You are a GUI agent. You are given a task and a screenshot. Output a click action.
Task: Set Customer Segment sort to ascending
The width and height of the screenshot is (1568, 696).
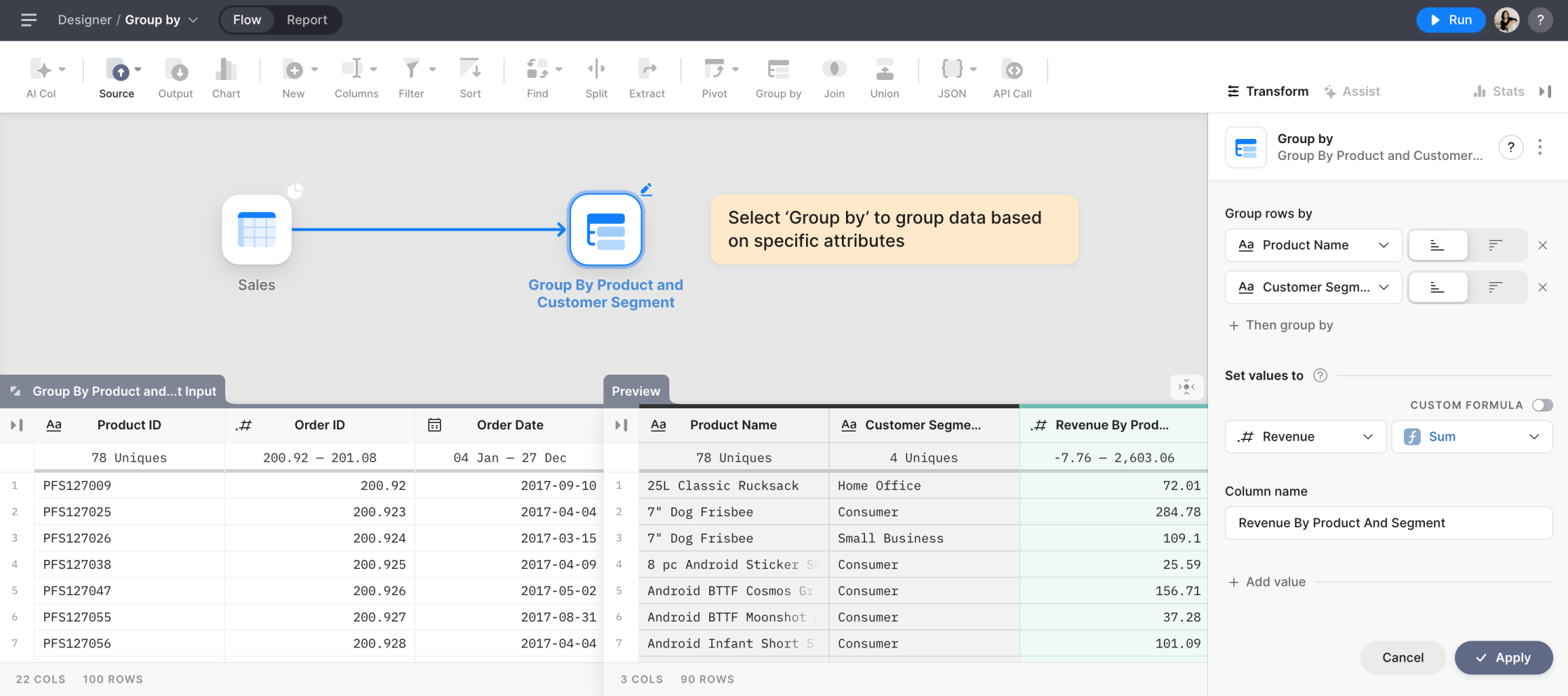click(x=1438, y=288)
